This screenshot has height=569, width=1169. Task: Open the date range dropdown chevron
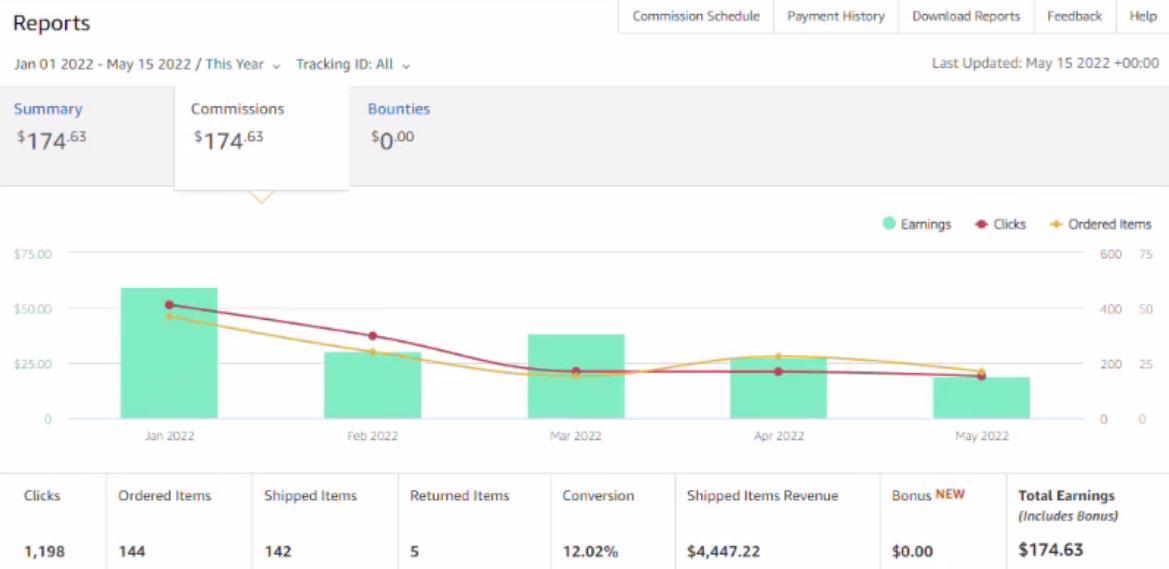coord(277,66)
